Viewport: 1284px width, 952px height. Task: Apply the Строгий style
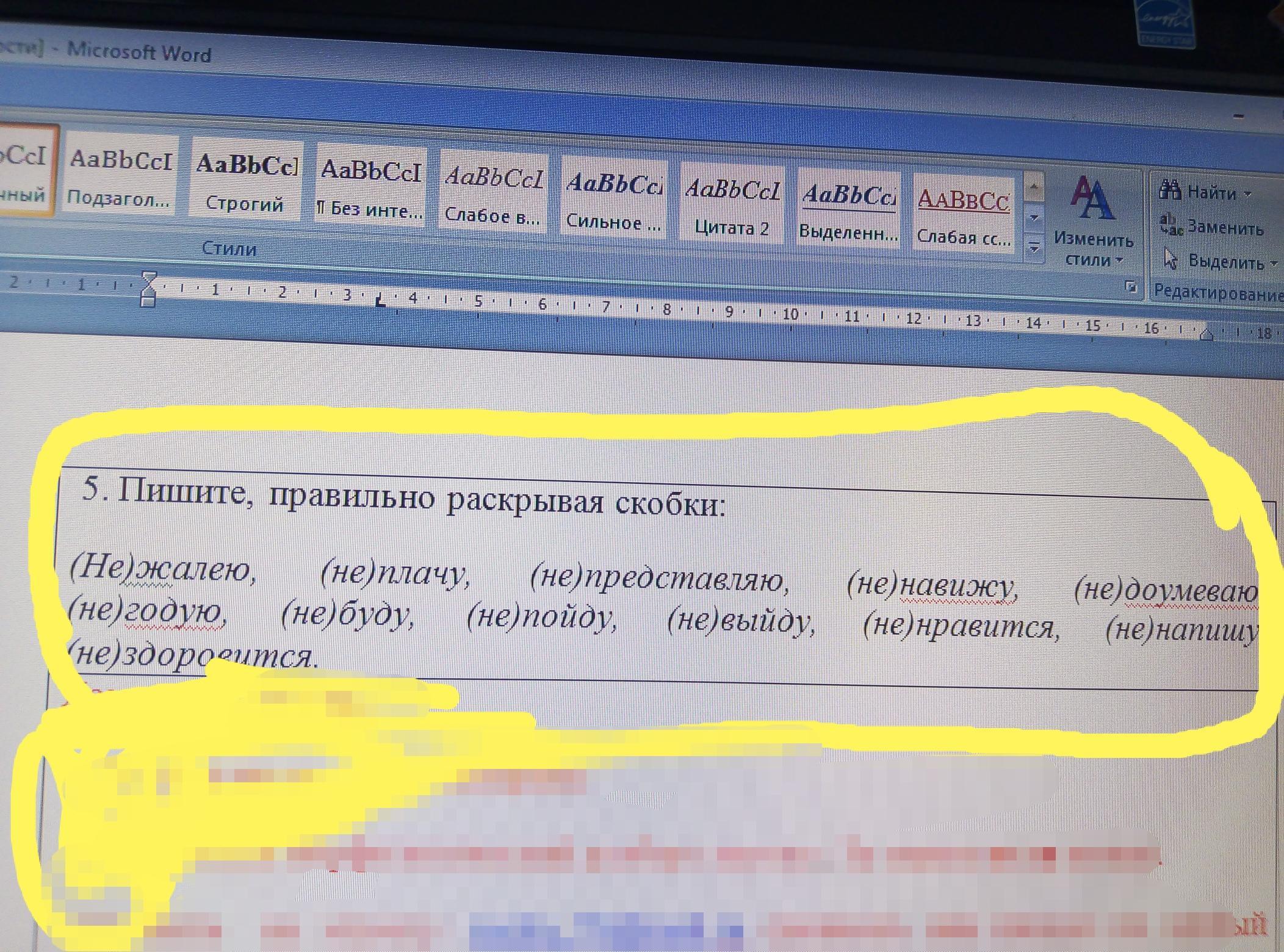pos(245,179)
